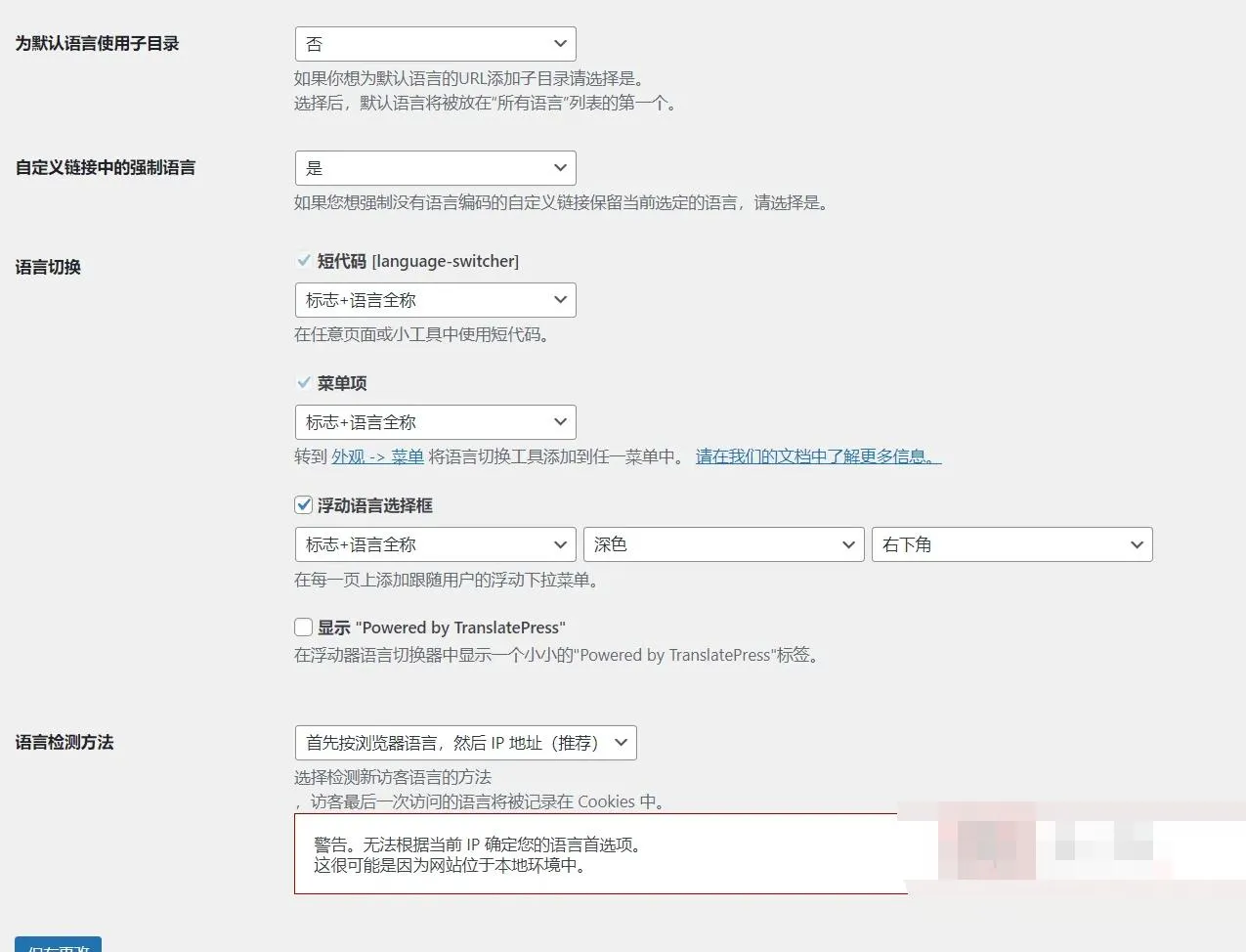Click the 自定义链接中的强制语言 label
The image size is (1246, 952).
coord(105,168)
